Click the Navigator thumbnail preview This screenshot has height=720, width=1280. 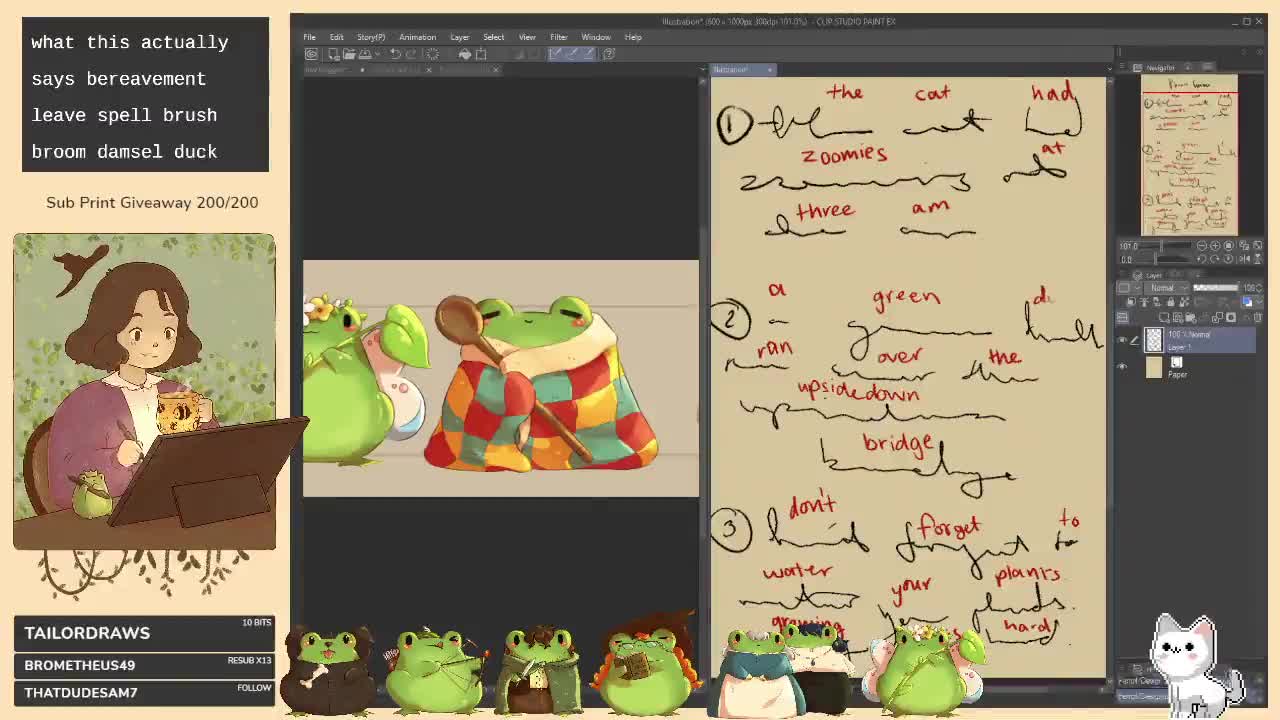(x=1189, y=156)
